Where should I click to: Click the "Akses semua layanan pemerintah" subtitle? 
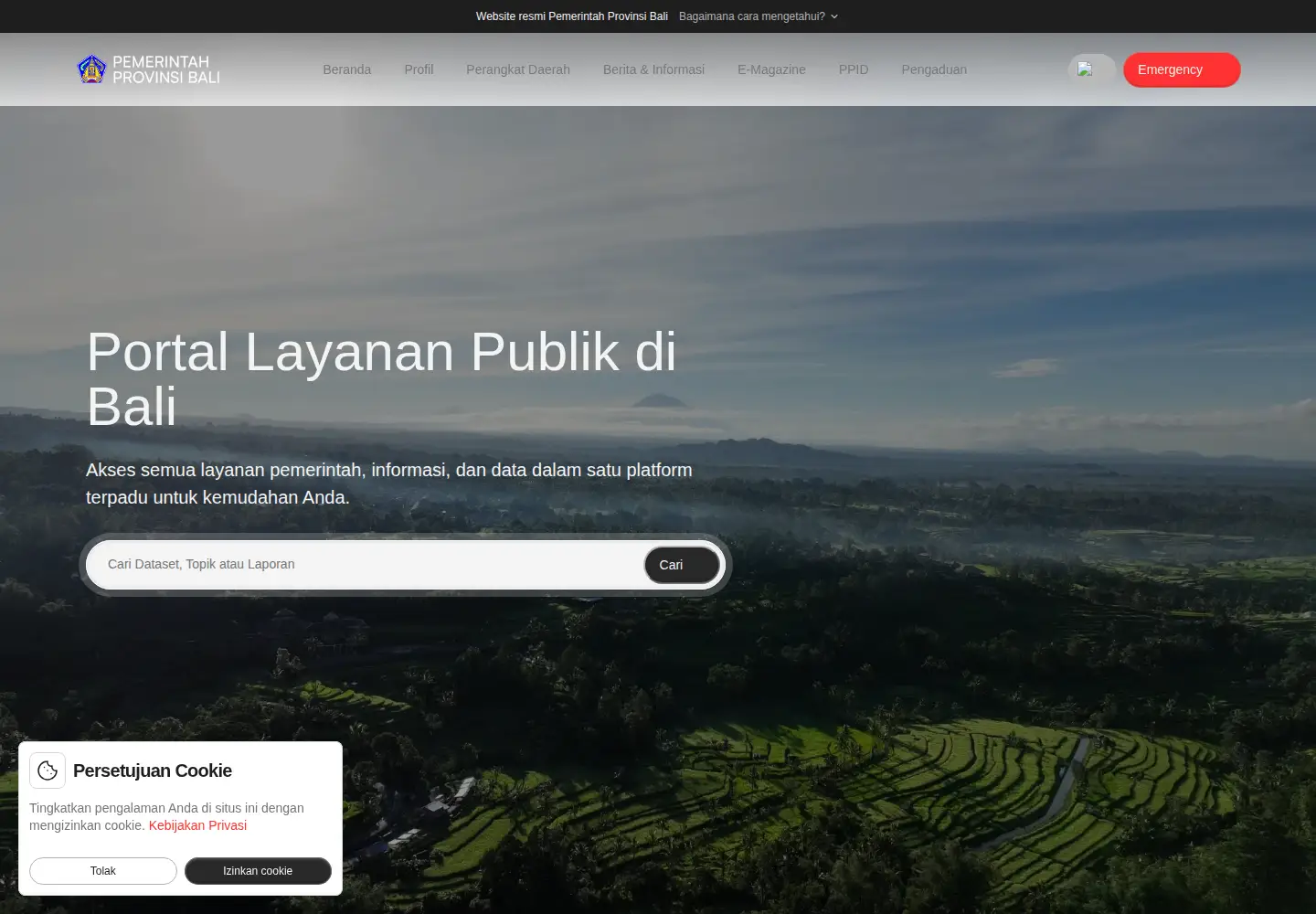tap(389, 484)
